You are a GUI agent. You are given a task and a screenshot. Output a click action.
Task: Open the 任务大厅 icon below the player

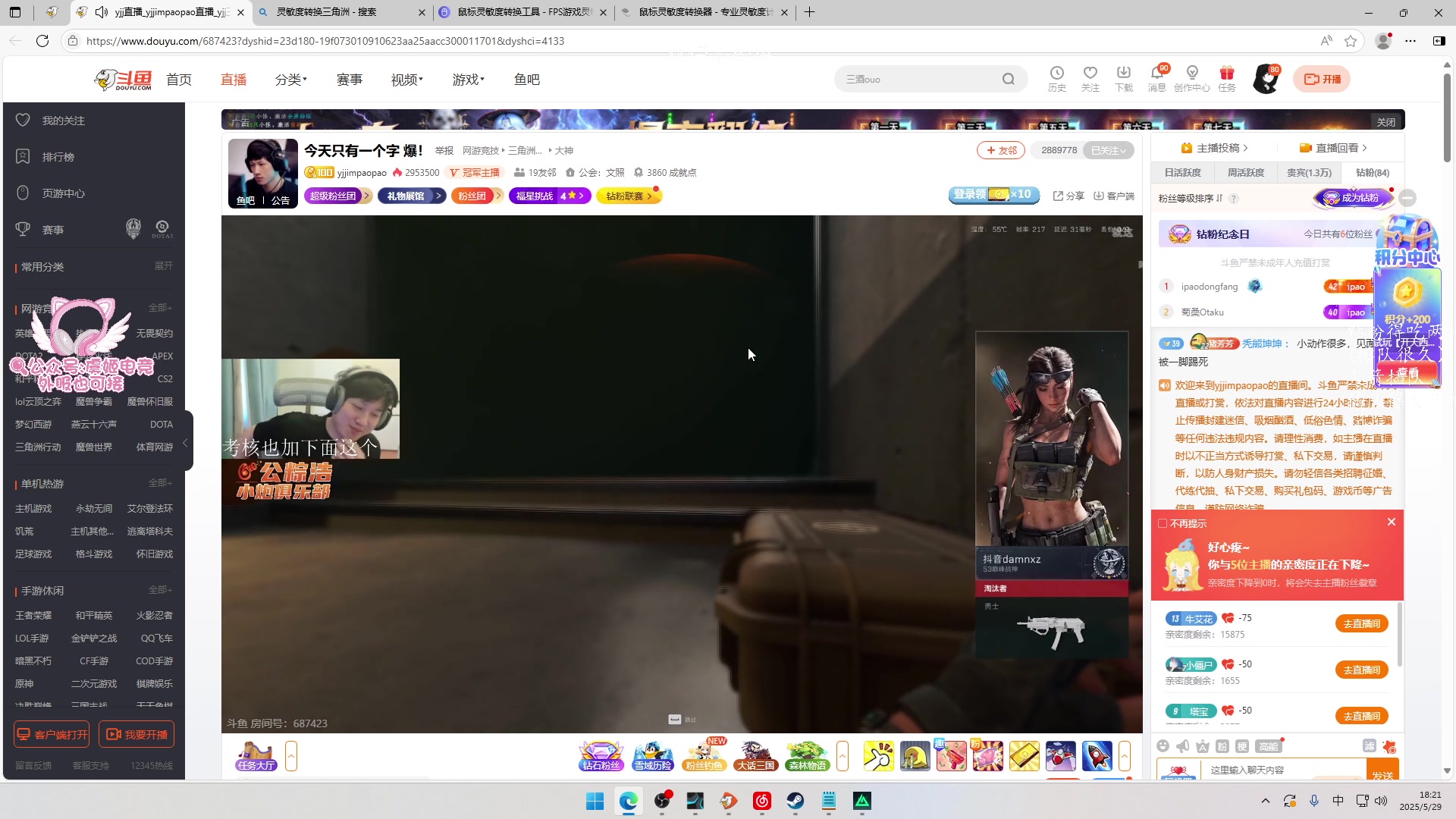(x=256, y=756)
